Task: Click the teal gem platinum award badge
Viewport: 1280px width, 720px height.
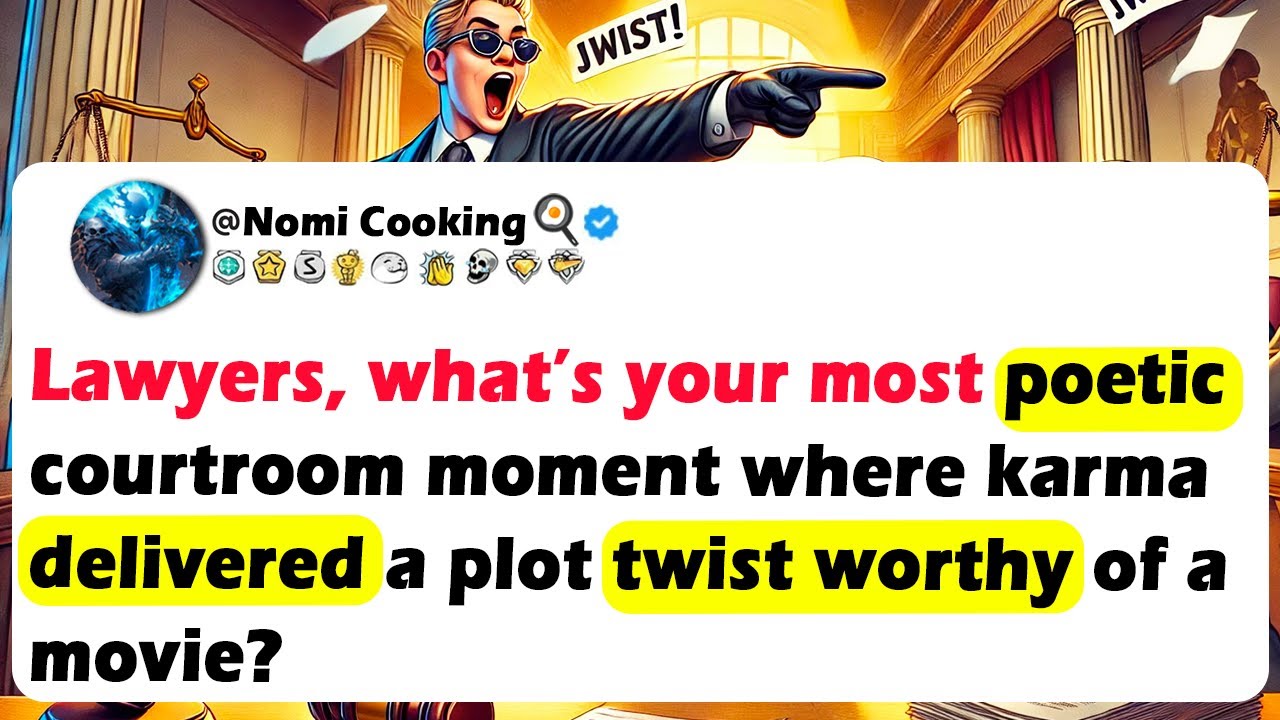Action: [229, 268]
